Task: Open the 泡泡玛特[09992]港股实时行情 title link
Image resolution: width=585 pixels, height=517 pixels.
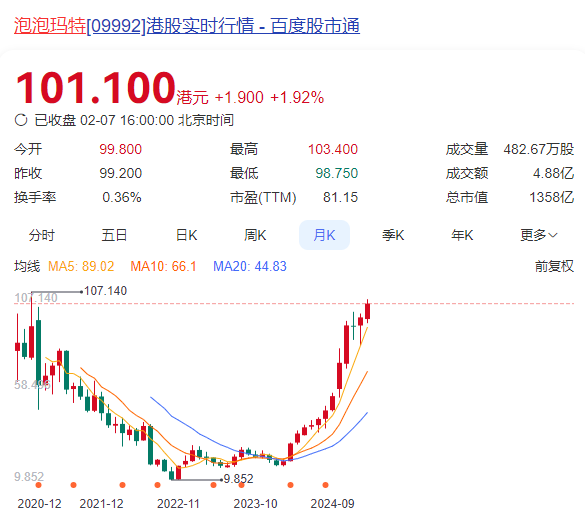Action: tap(187, 26)
